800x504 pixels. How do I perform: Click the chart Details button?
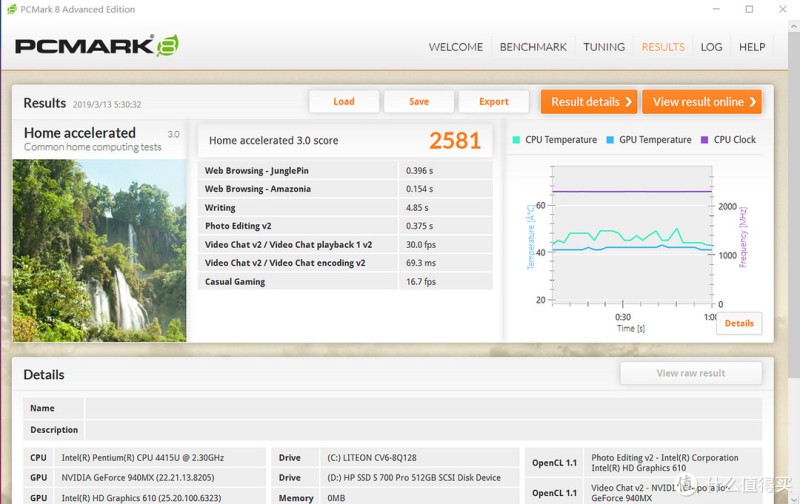[739, 323]
